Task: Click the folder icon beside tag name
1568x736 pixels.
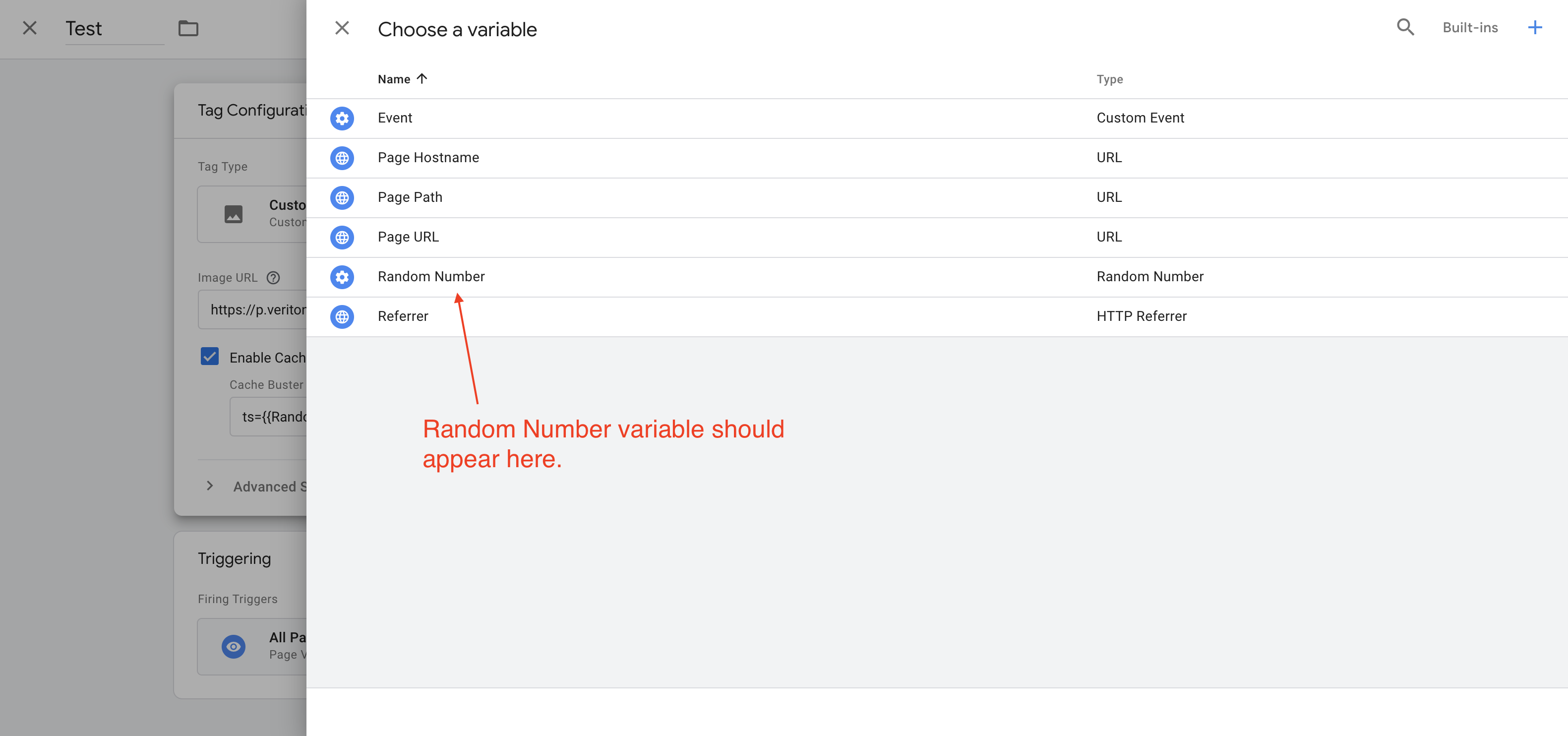Action: coord(188,29)
